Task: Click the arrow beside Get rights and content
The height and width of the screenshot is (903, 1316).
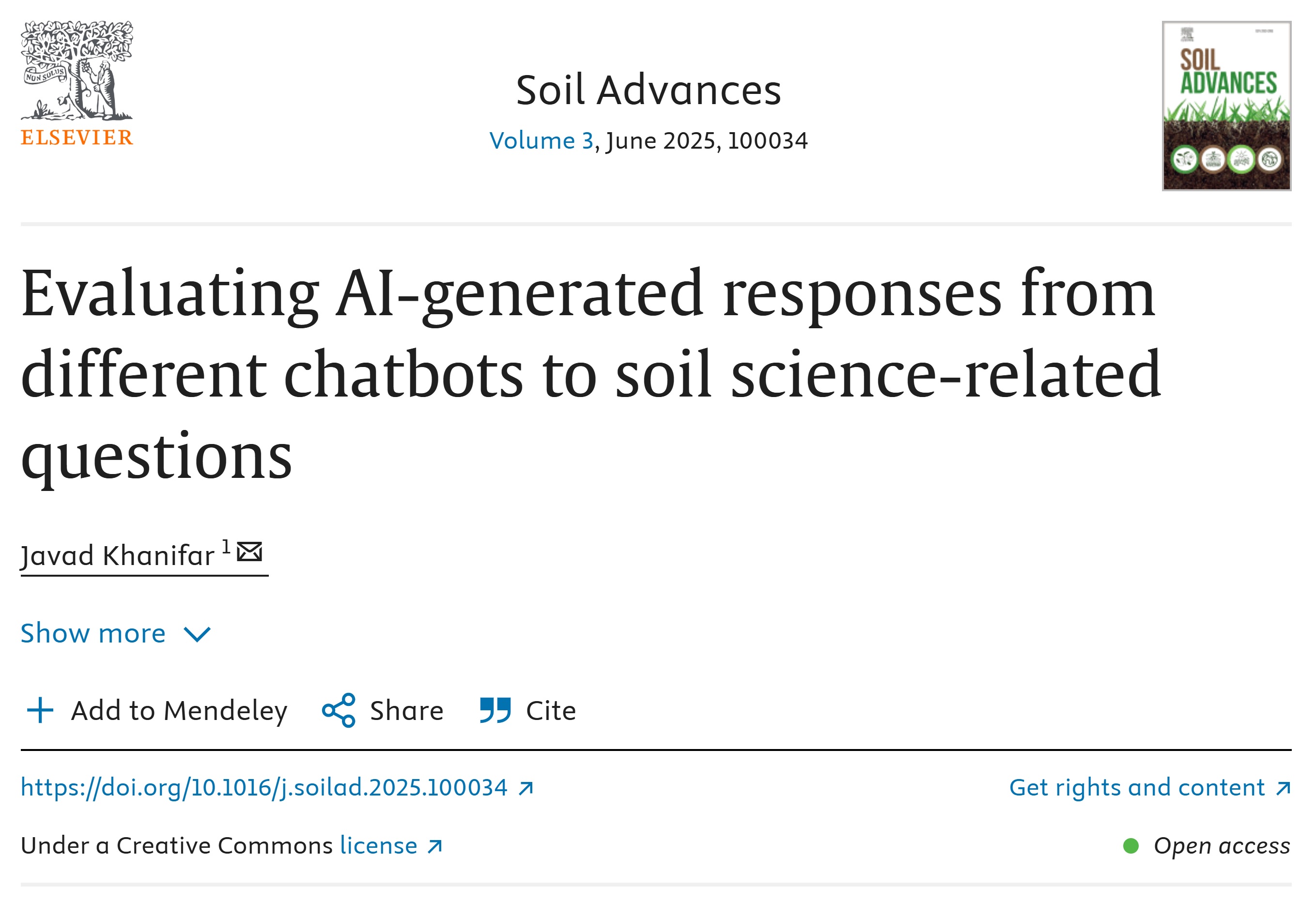Action: pos(1283,788)
